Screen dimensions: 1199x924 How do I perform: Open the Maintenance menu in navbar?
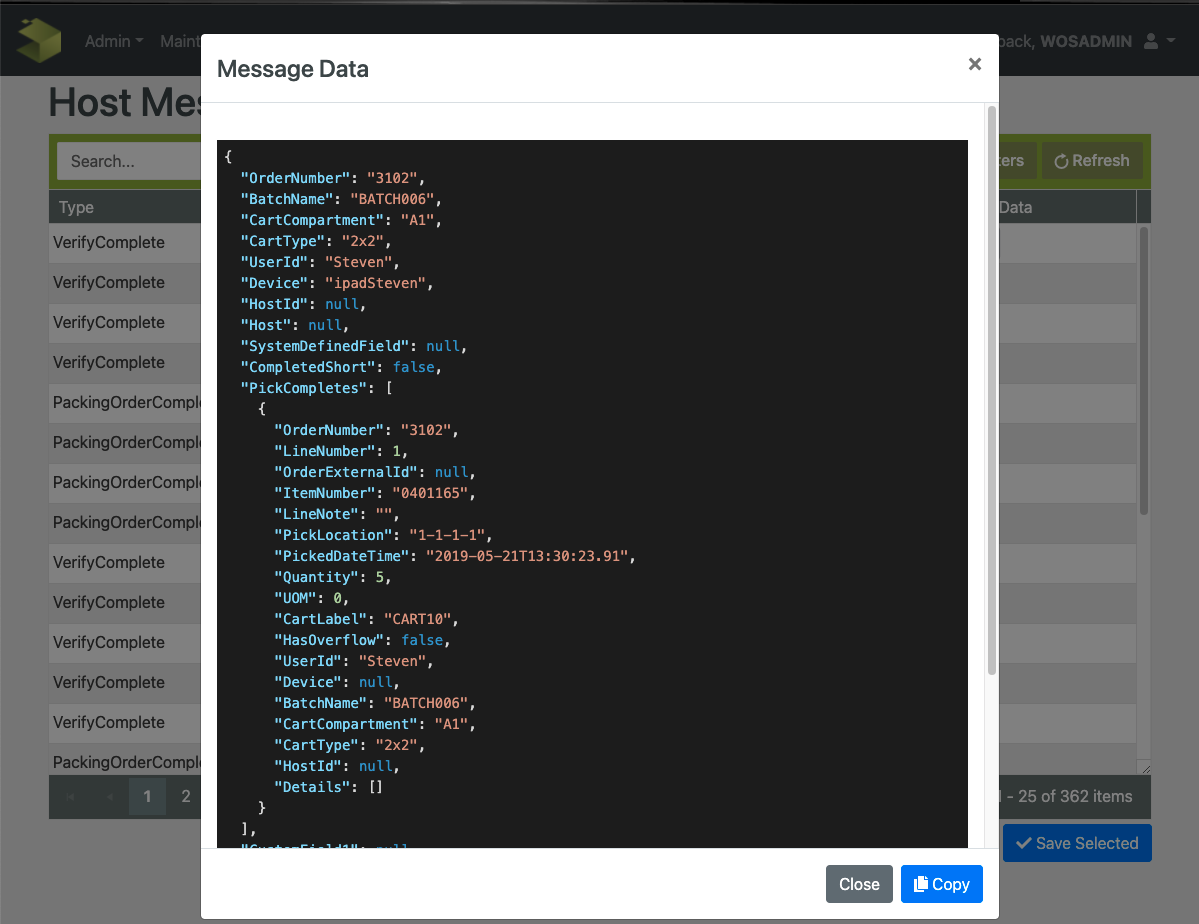click(180, 41)
